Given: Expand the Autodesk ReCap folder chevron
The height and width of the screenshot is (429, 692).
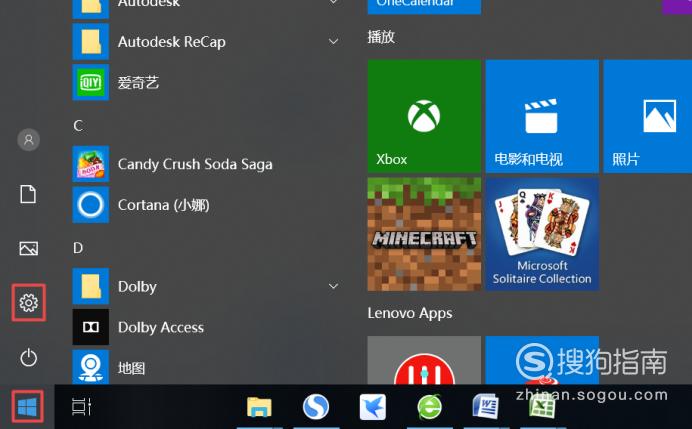Looking at the screenshot, I should click(334, 41).
